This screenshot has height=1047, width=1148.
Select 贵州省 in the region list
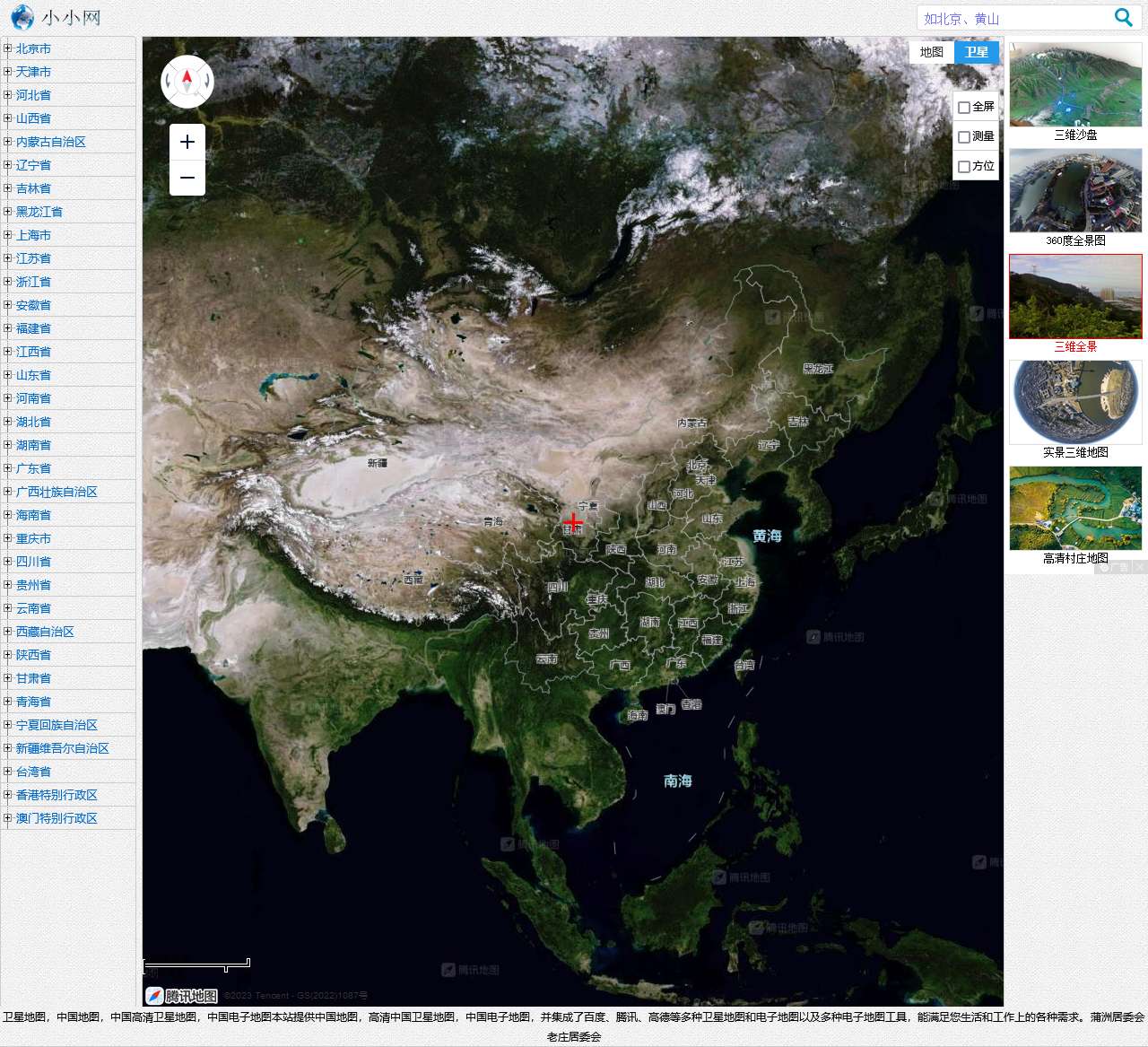(33, 585)
